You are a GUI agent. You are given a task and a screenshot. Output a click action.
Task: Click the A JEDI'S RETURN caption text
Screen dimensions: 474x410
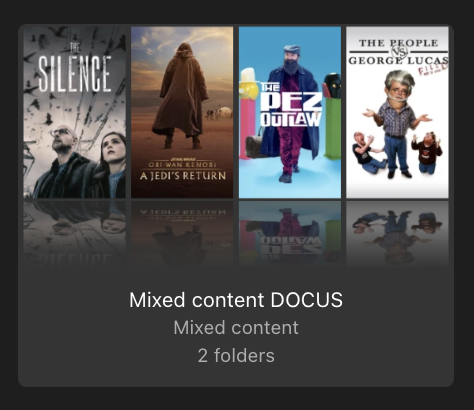click(182, 176)
